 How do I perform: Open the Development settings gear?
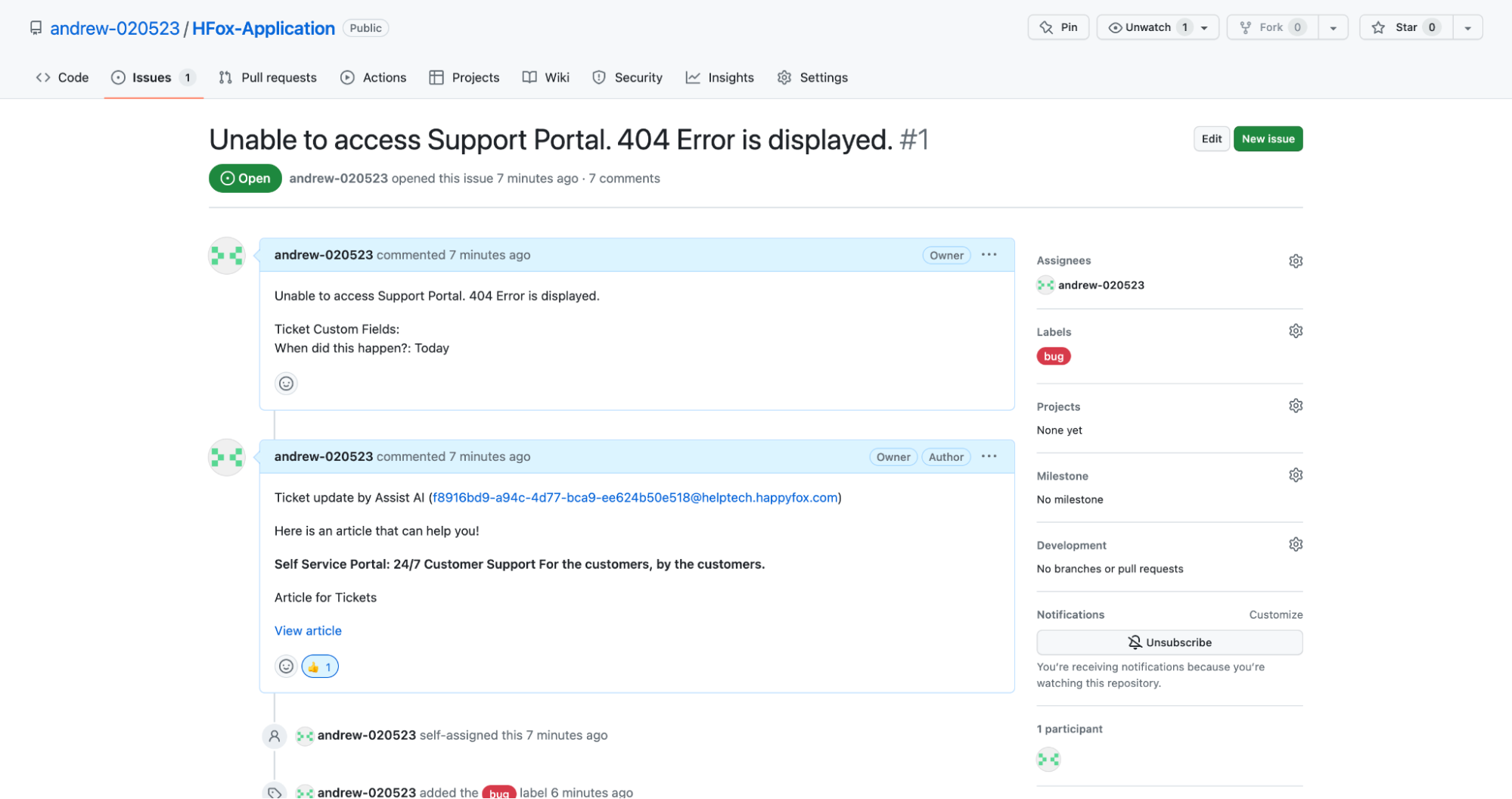(x=1295, y=544)
